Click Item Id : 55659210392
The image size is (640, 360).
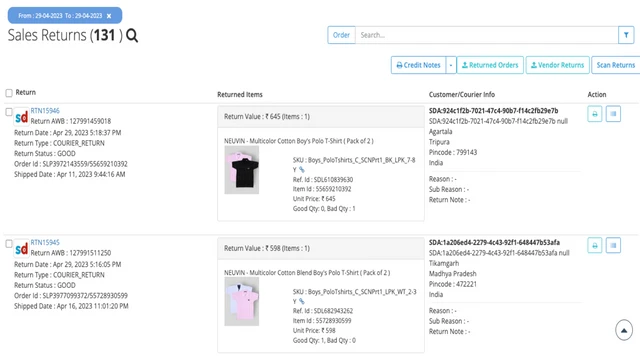coord(322,189)
